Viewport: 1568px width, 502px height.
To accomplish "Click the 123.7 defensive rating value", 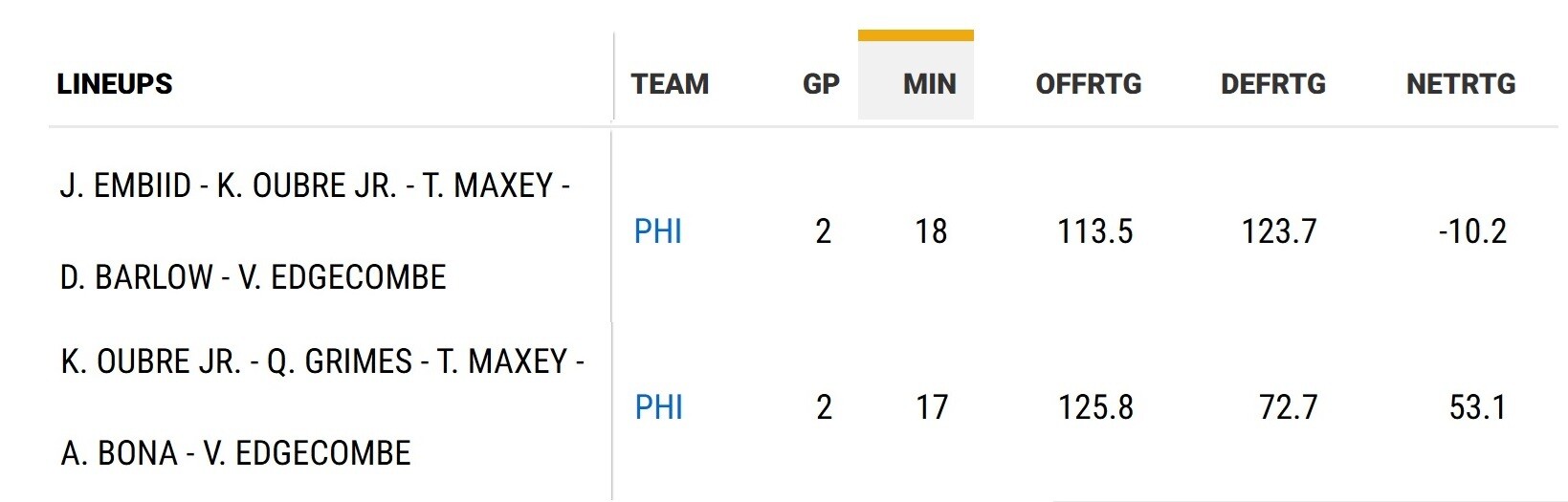I will point(1279,231).
